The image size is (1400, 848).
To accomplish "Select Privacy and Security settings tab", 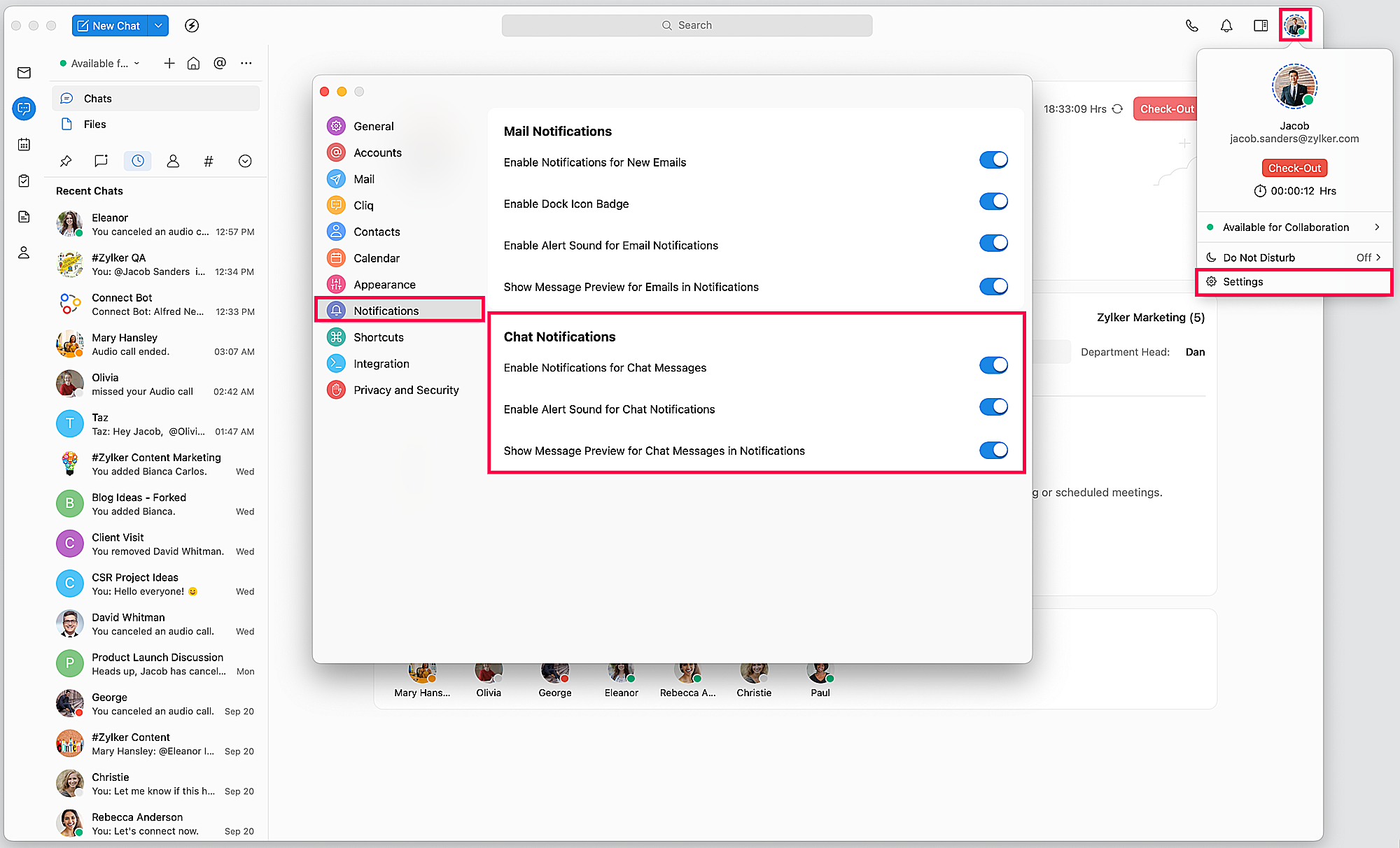I will (x=406, y=390).
